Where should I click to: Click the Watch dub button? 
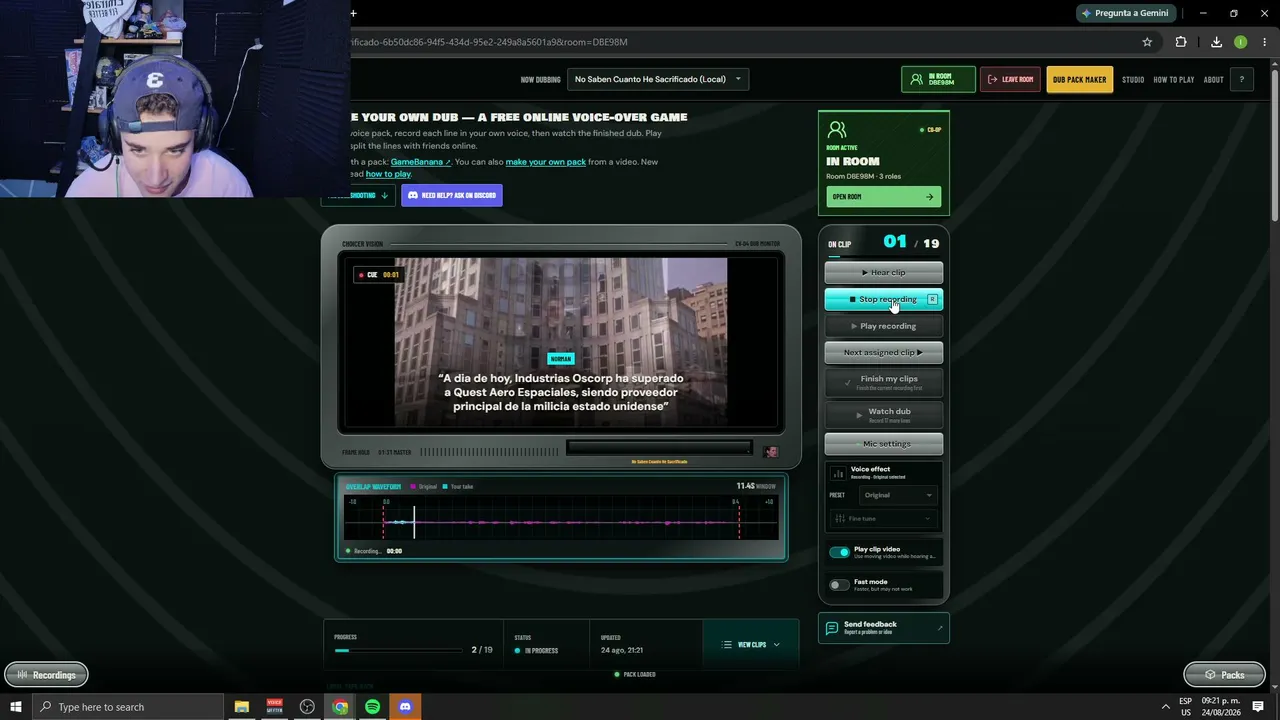(883, 414)
